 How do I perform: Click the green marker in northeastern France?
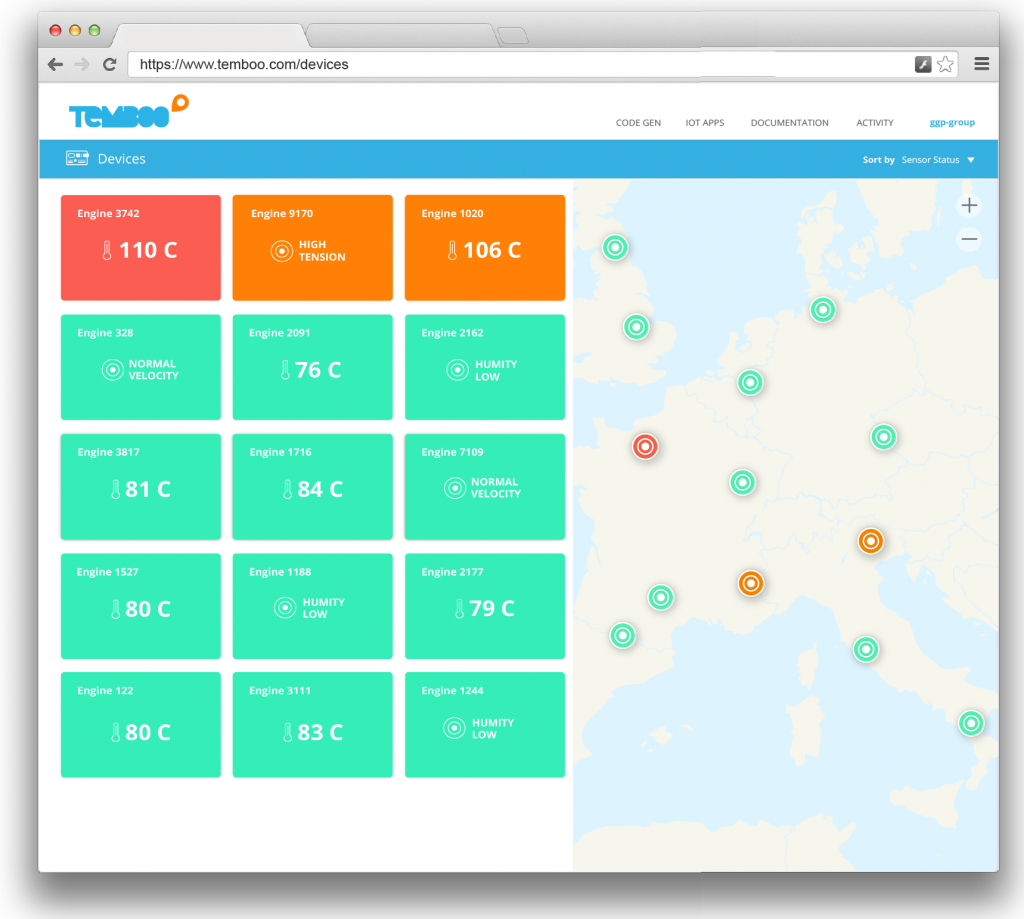click(x=743, y=483)
